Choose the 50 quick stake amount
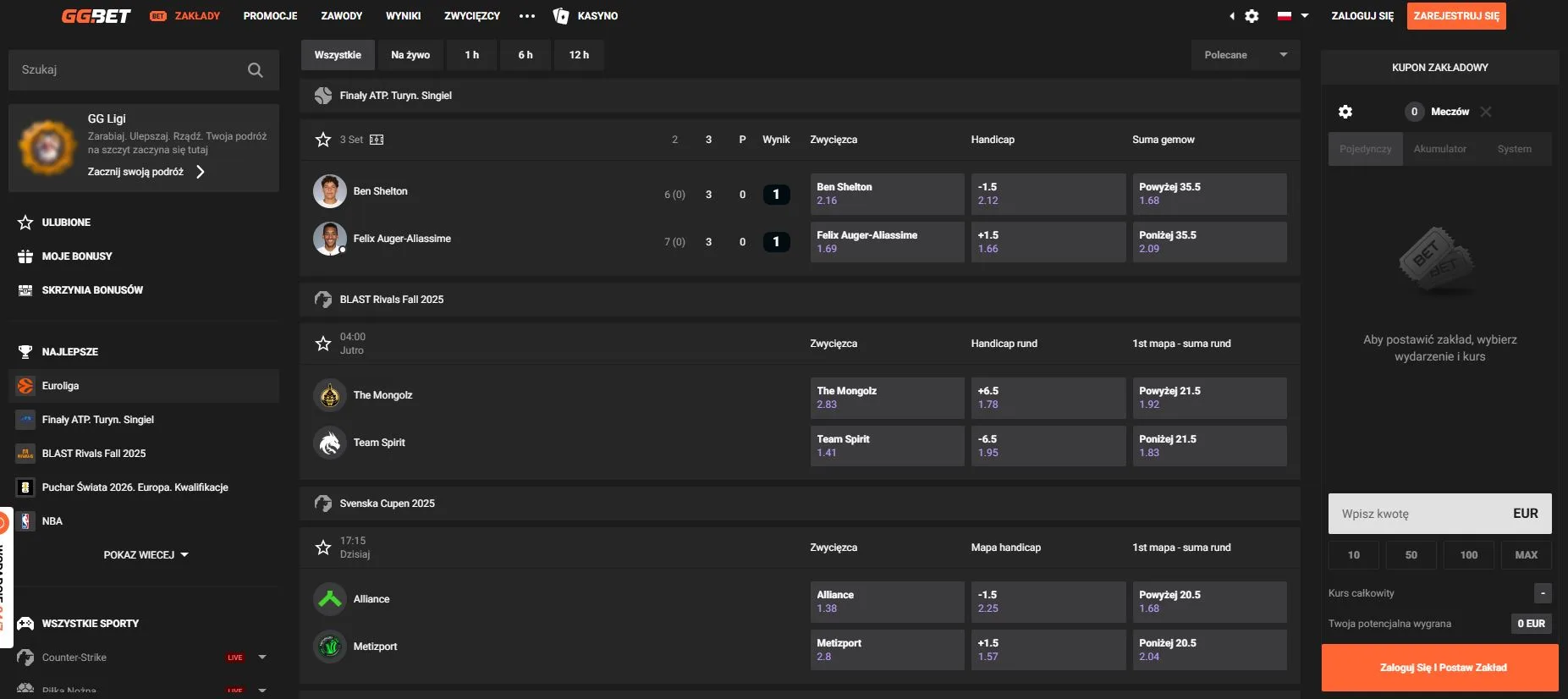This screenshot has height=699, width=1568. pyautogui.click(x=1411, y=555)
